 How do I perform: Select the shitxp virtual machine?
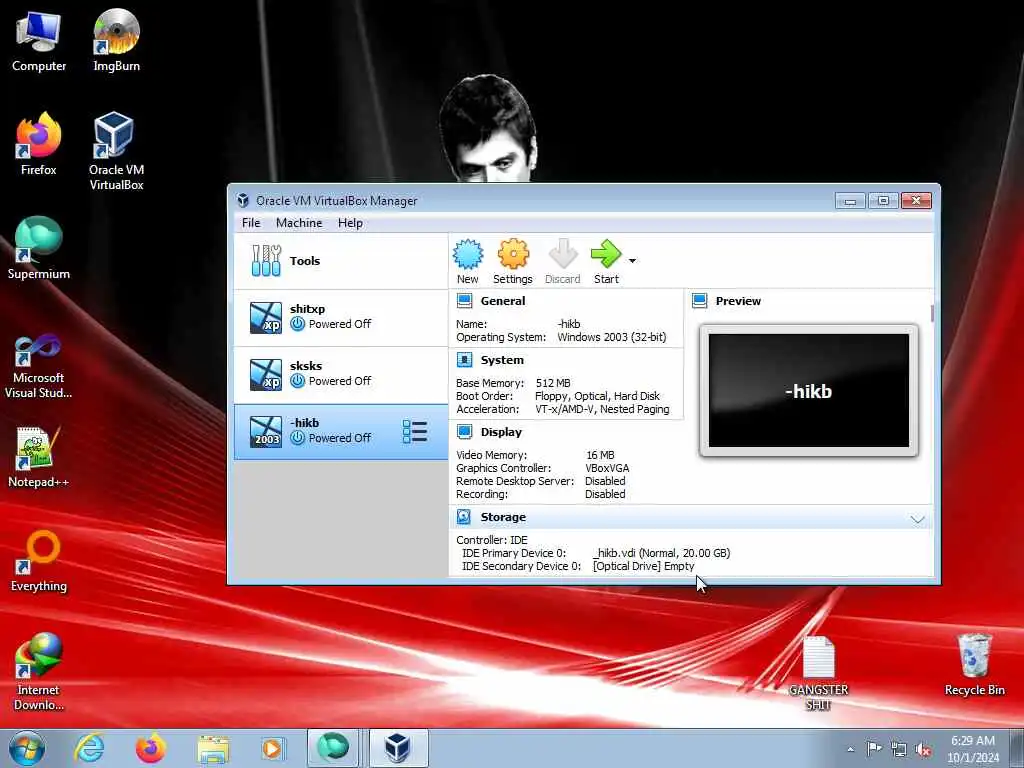pos(341,317)
